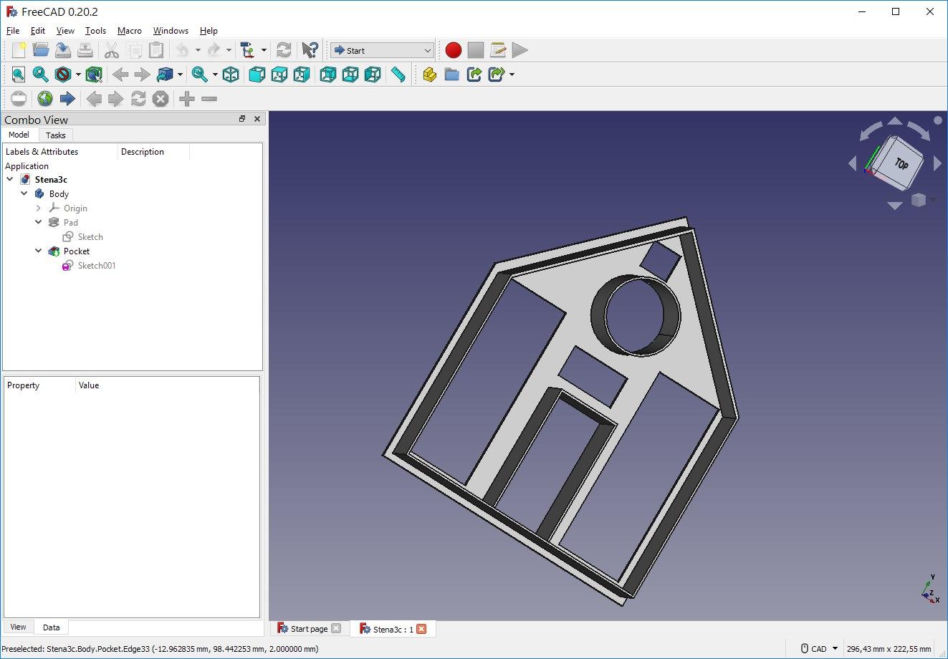The image size is (948, 659).
Task: Open the zoom options dropdown arrow
Action: pos(215,74)
